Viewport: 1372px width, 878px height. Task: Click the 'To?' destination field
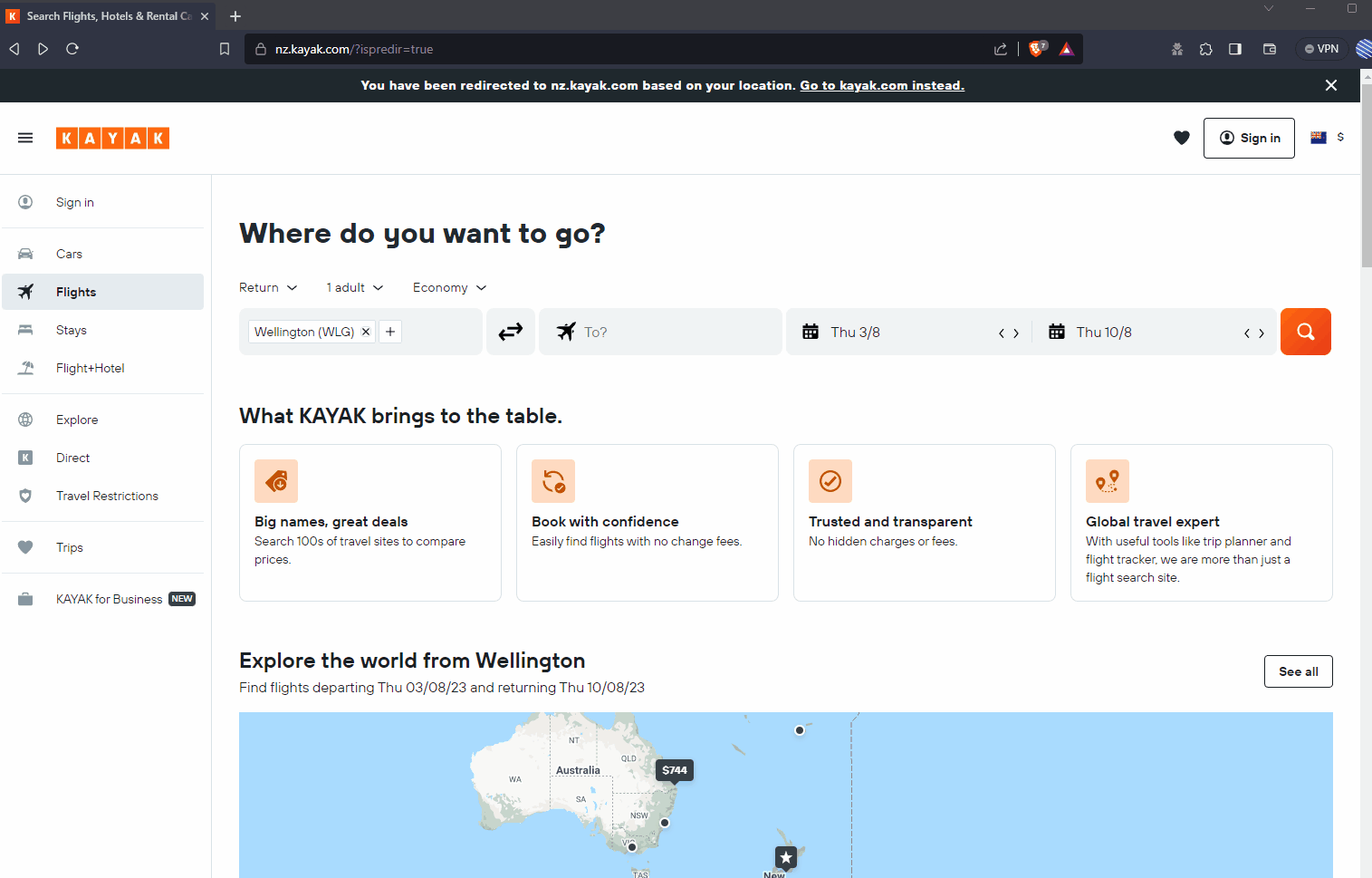(x=660, y=332)
